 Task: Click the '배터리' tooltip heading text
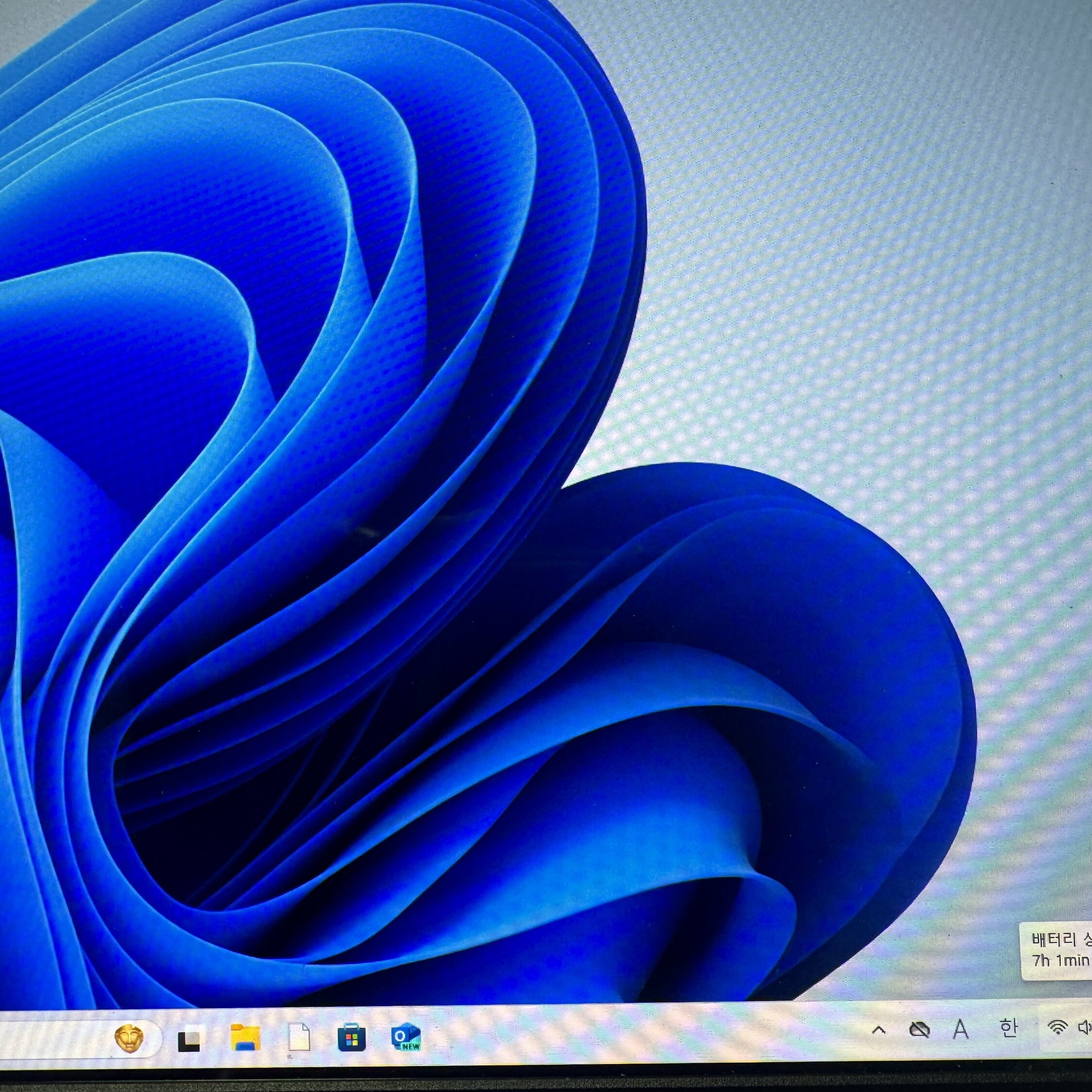(1054, 941)
